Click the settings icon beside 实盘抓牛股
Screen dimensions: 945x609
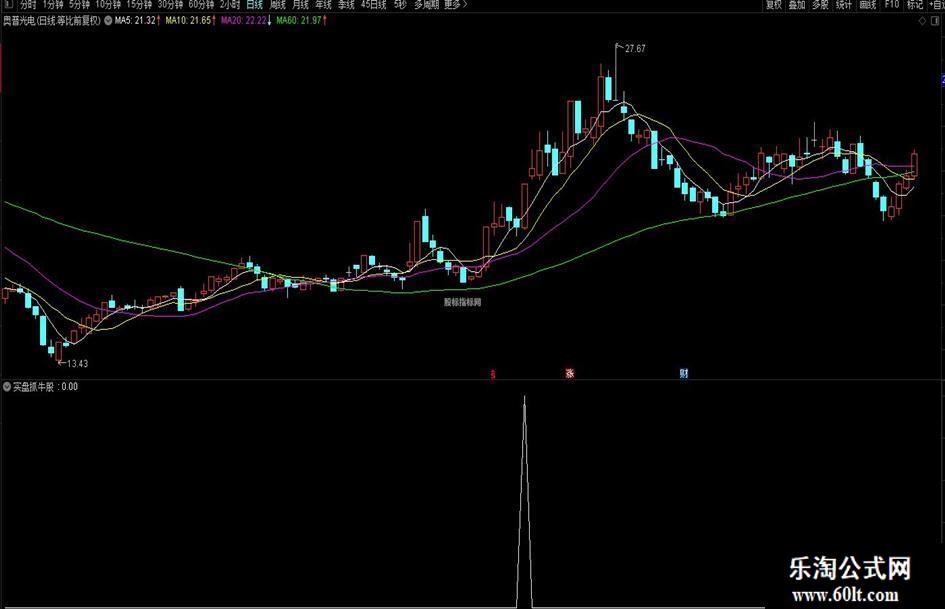(7, 387)
